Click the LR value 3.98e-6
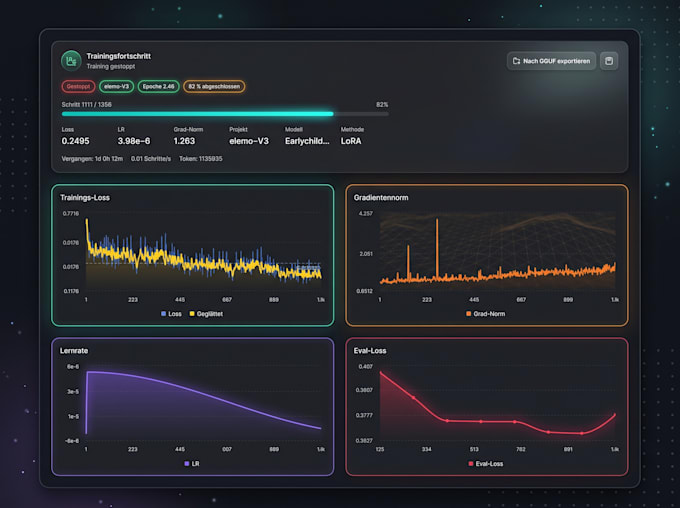 [134, 141]
